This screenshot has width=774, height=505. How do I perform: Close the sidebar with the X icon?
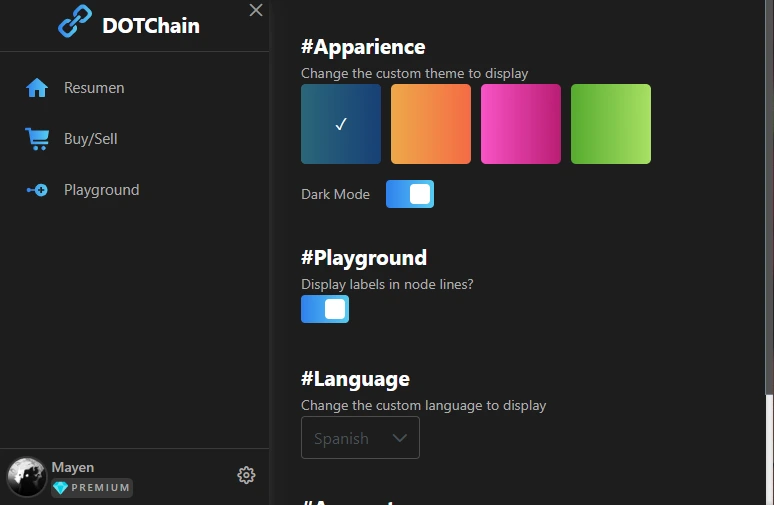[x=256, y=10]
